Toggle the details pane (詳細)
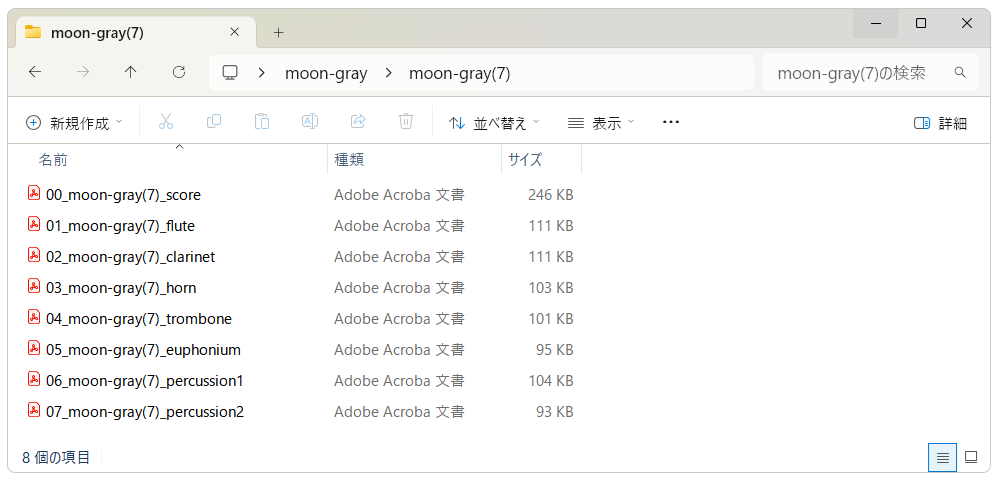The height and width of the screenshot is (481, 997). (x=940, y=123)
